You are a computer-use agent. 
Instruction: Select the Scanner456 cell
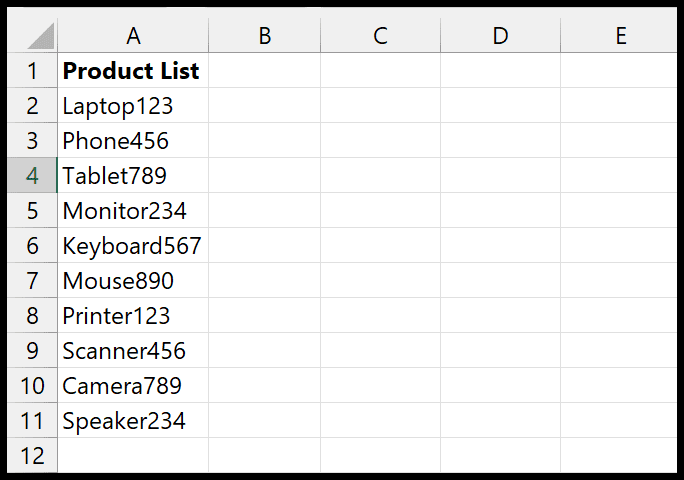(x=133, y=350)
